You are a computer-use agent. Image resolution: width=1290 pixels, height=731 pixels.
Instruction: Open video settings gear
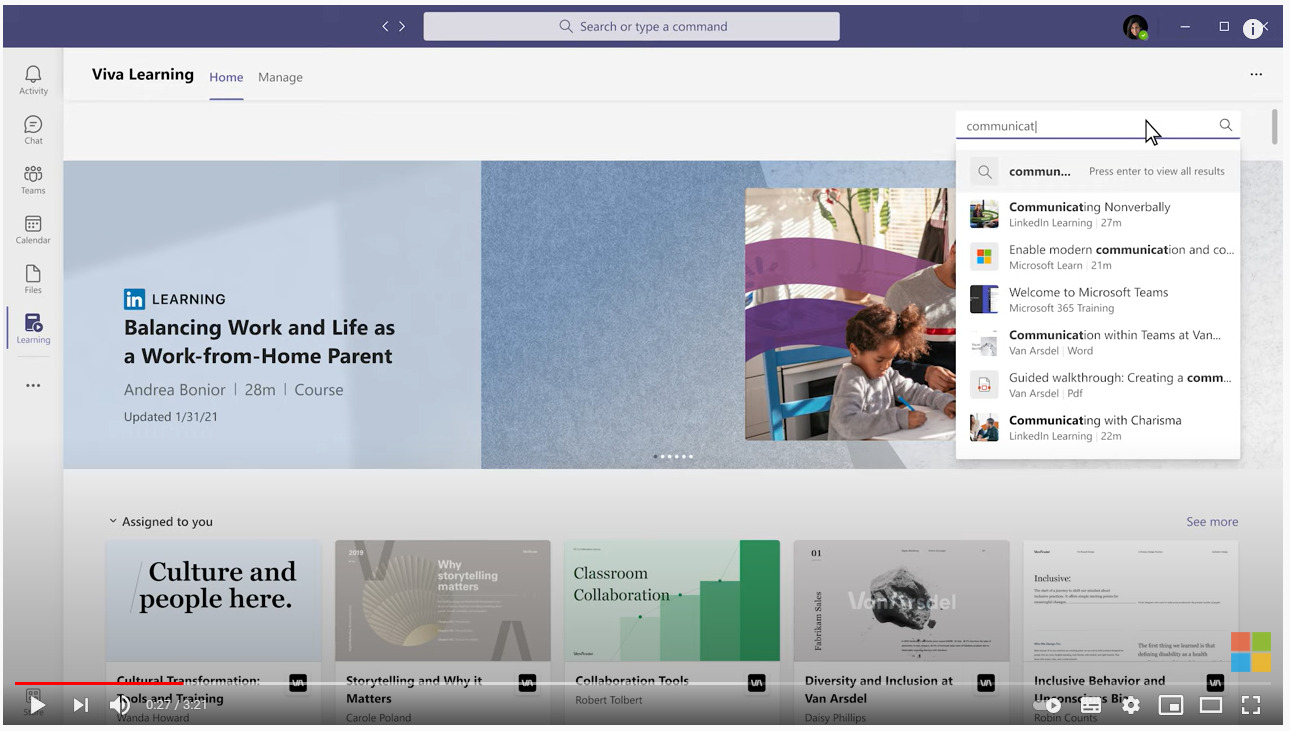point(1131,705)
